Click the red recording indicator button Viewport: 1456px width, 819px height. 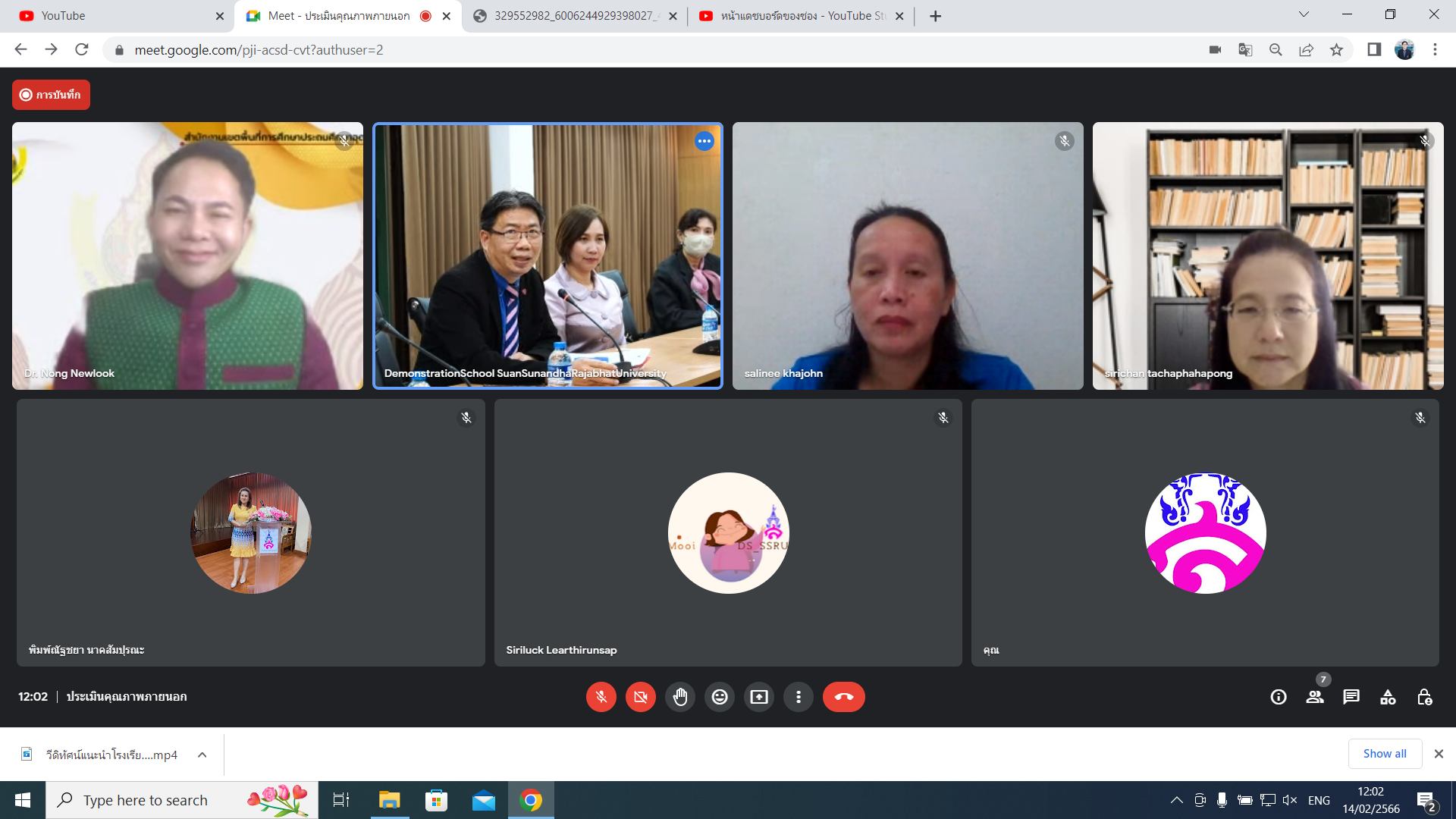click(x=51, y=95)
